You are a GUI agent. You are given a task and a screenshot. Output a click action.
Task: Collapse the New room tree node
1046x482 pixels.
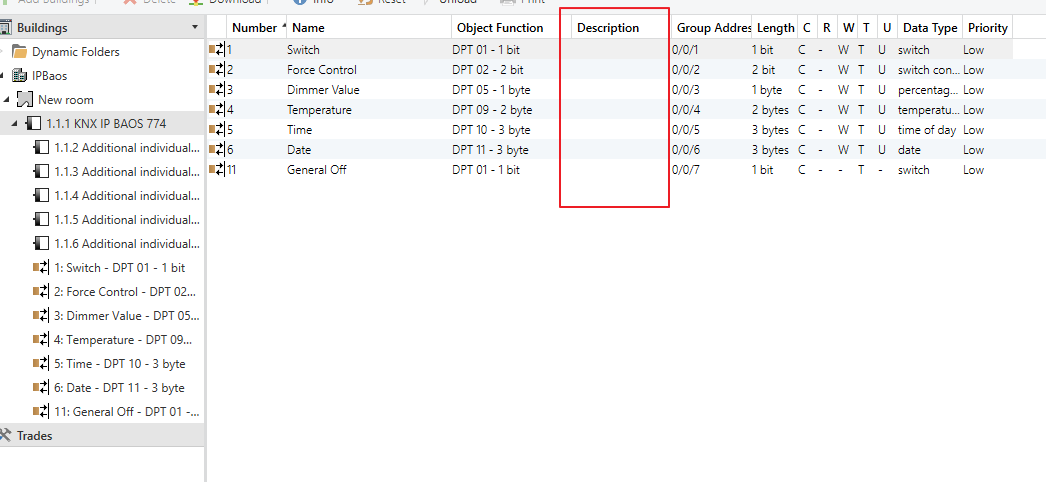(x=7, y=100)
